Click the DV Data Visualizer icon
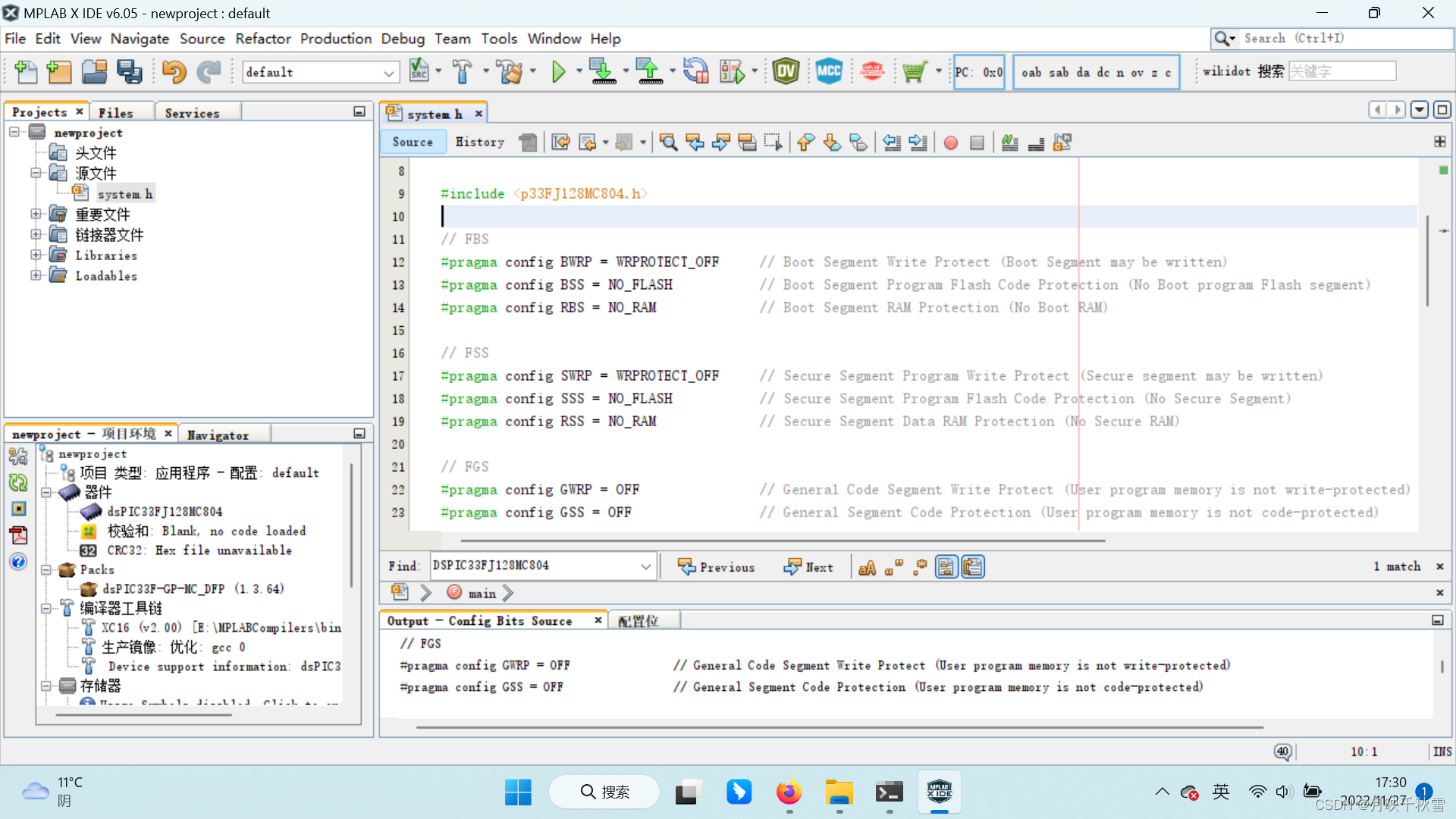The image size is (1456, 819). click(786, 72)
